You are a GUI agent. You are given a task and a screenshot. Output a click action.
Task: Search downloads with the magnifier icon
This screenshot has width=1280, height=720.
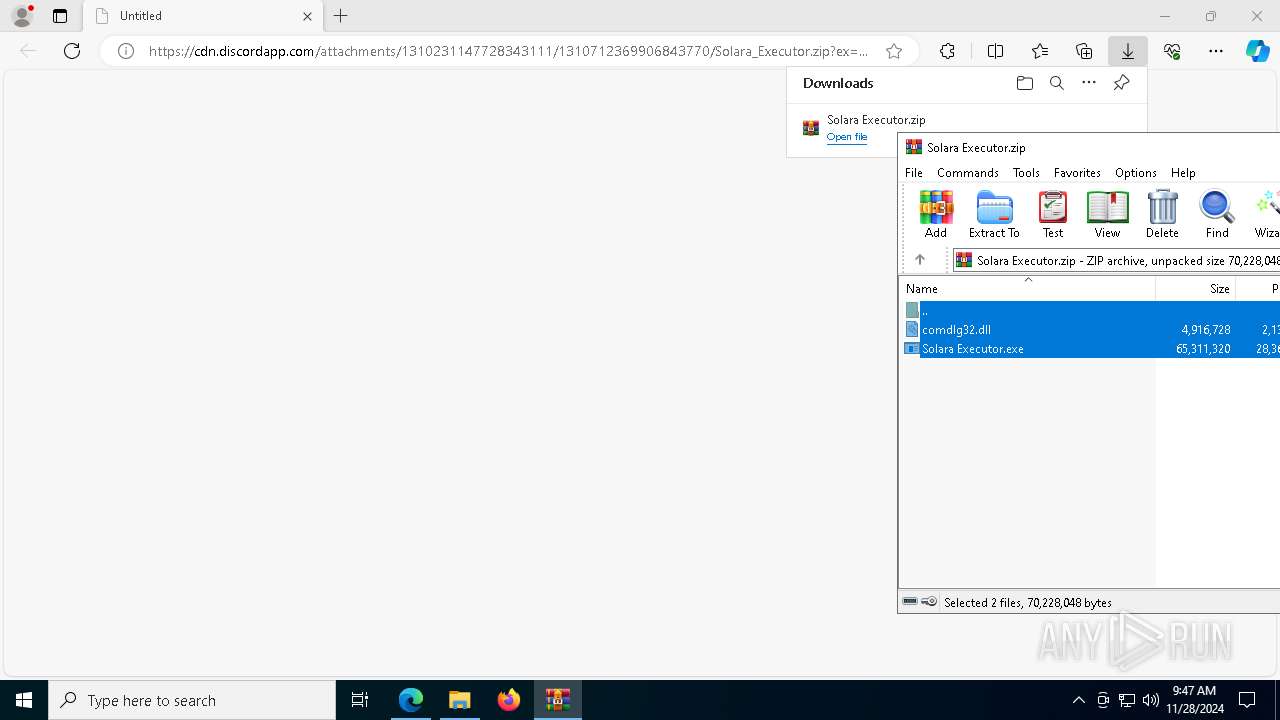(x=1057, y=83)
